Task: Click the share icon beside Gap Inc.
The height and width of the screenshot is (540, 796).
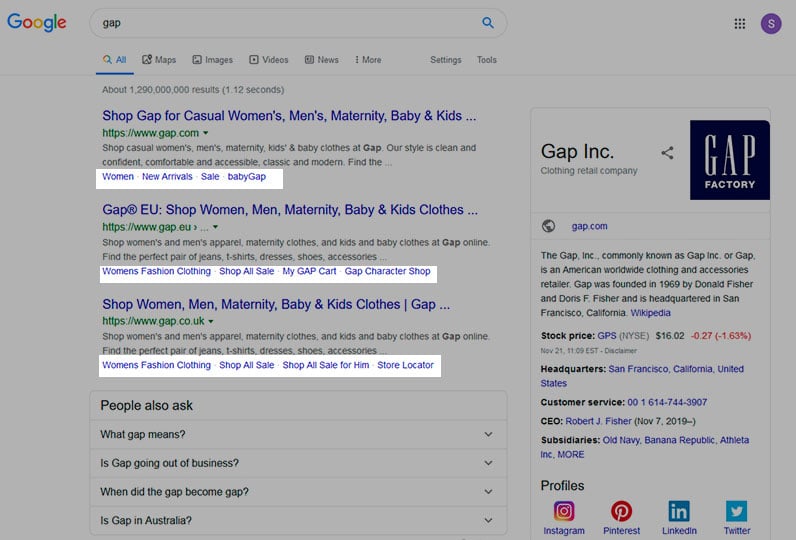Action: (x=667, y=153)
